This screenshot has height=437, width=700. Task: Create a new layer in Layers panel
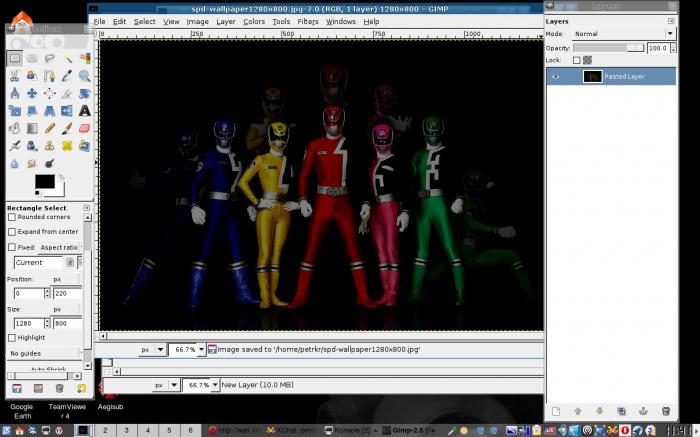tap(556, 411)
